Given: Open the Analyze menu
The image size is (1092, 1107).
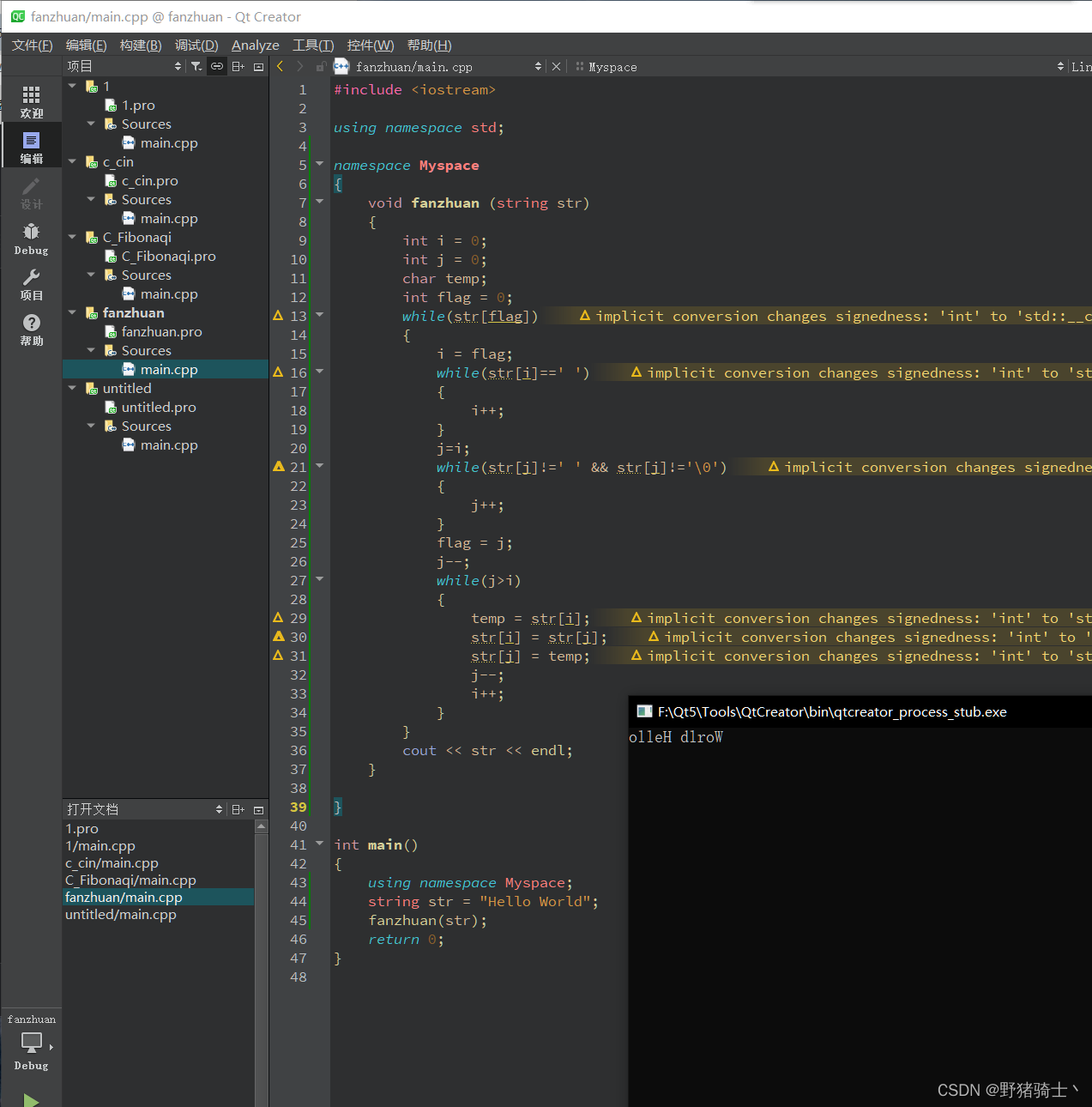Looking at the screenshot, I should point(256,45).
